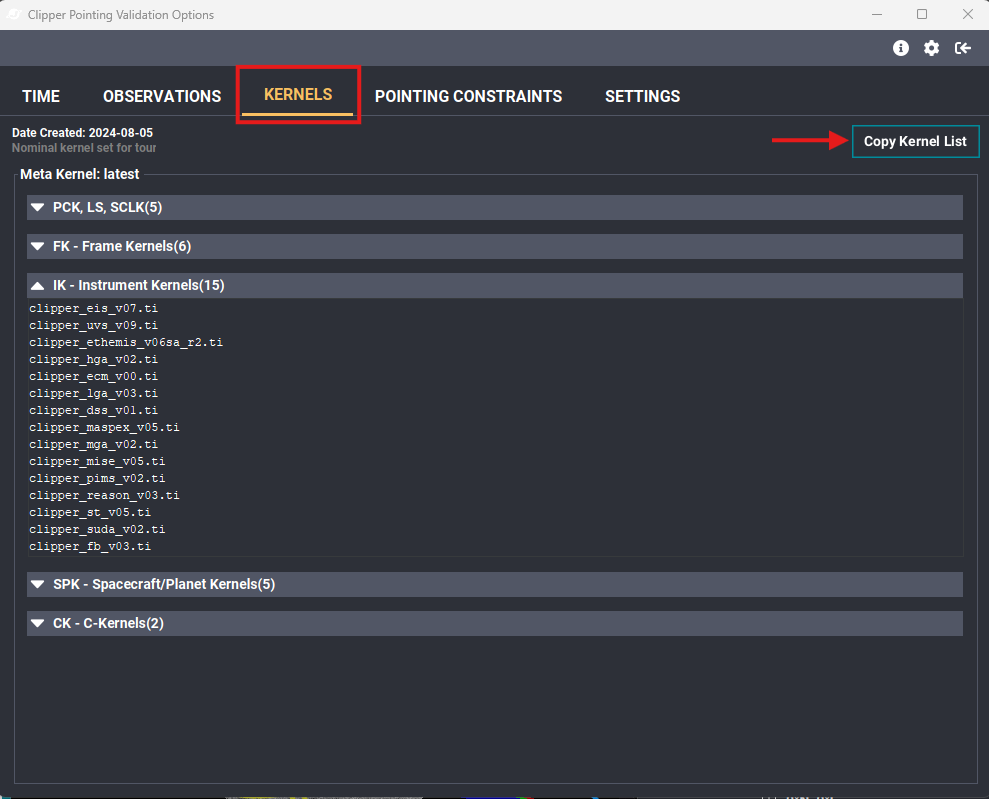Open the POINTING CONSTRAINTS tab
This screenshot has height=799, width=989.
pyautogui.click(x=469, y=96)
